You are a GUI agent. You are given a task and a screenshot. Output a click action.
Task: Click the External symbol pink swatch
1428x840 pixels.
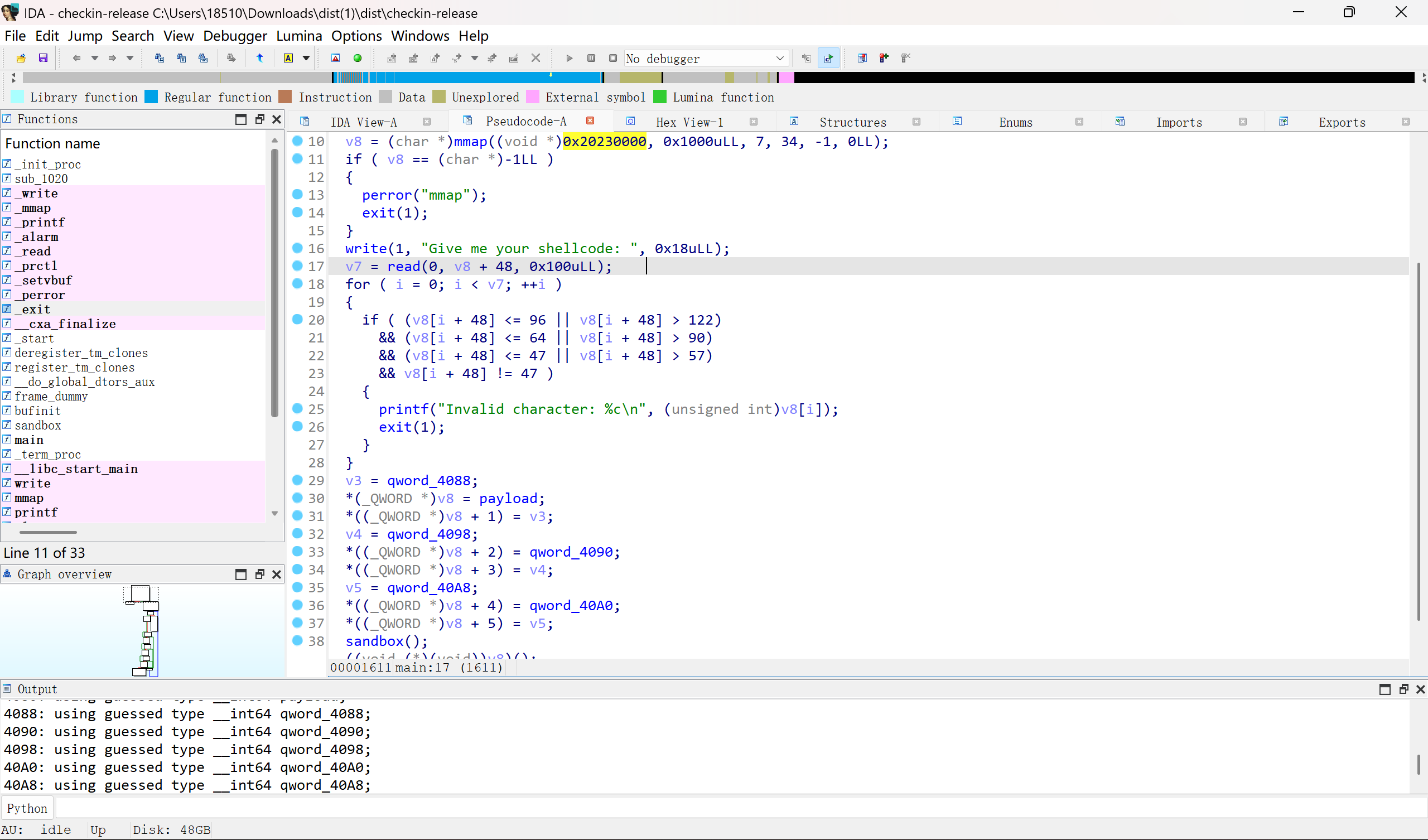tap(533, 97)
